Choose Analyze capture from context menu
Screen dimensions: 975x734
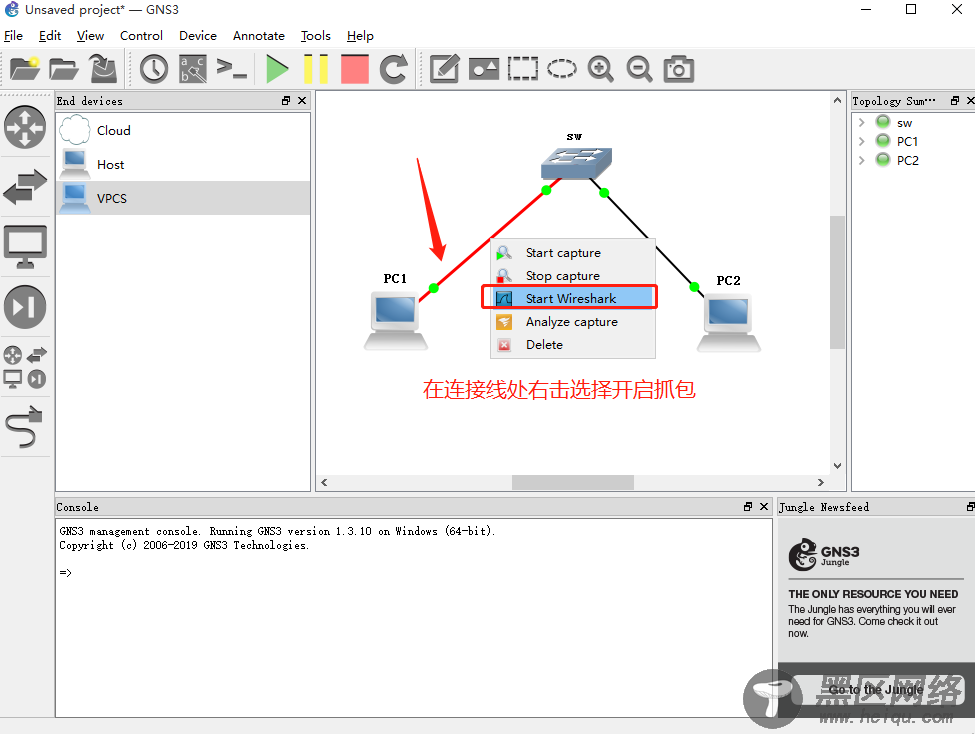(573, 322)
